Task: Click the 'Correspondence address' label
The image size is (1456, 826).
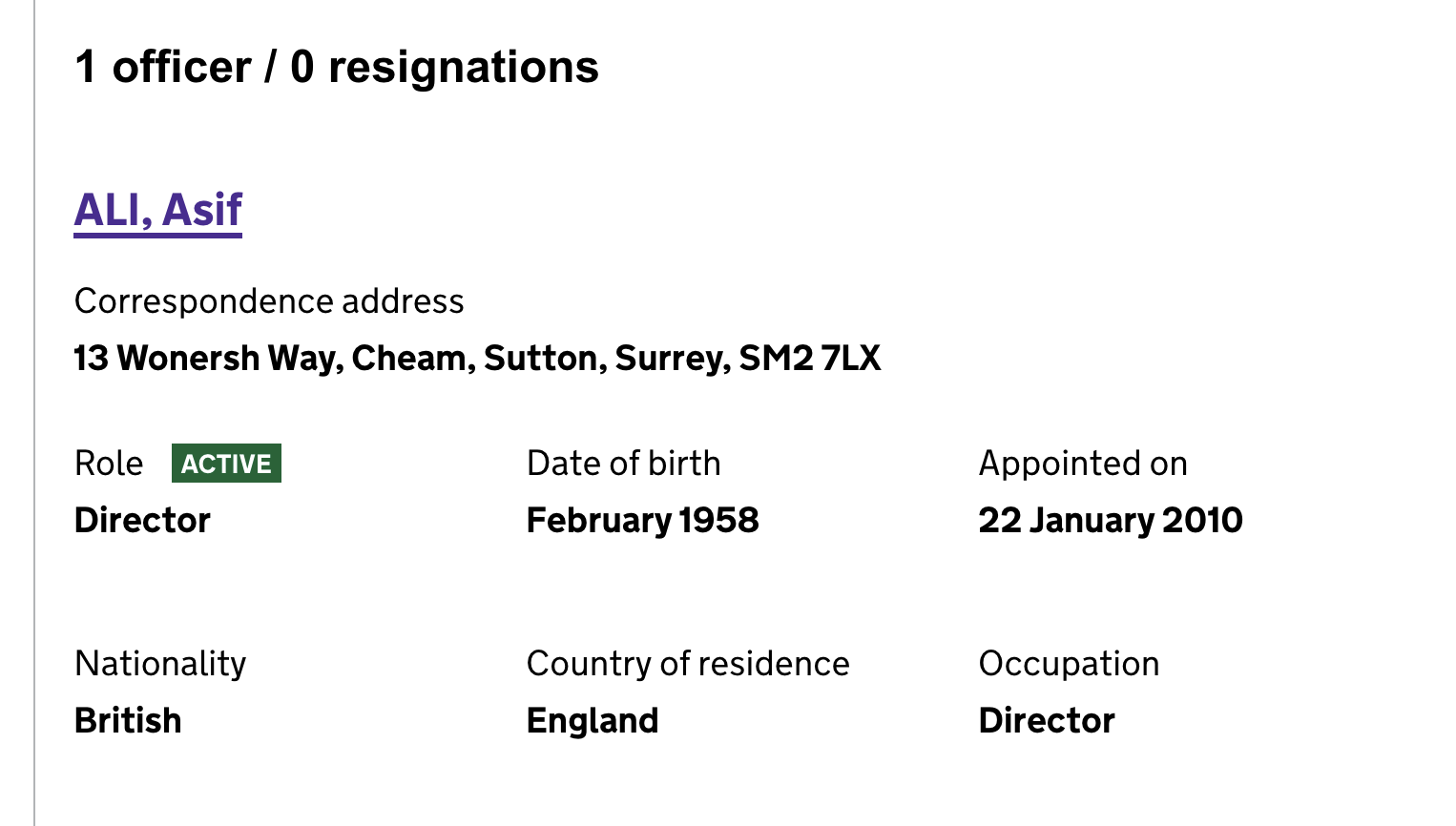Action: (x=269, y=301)
